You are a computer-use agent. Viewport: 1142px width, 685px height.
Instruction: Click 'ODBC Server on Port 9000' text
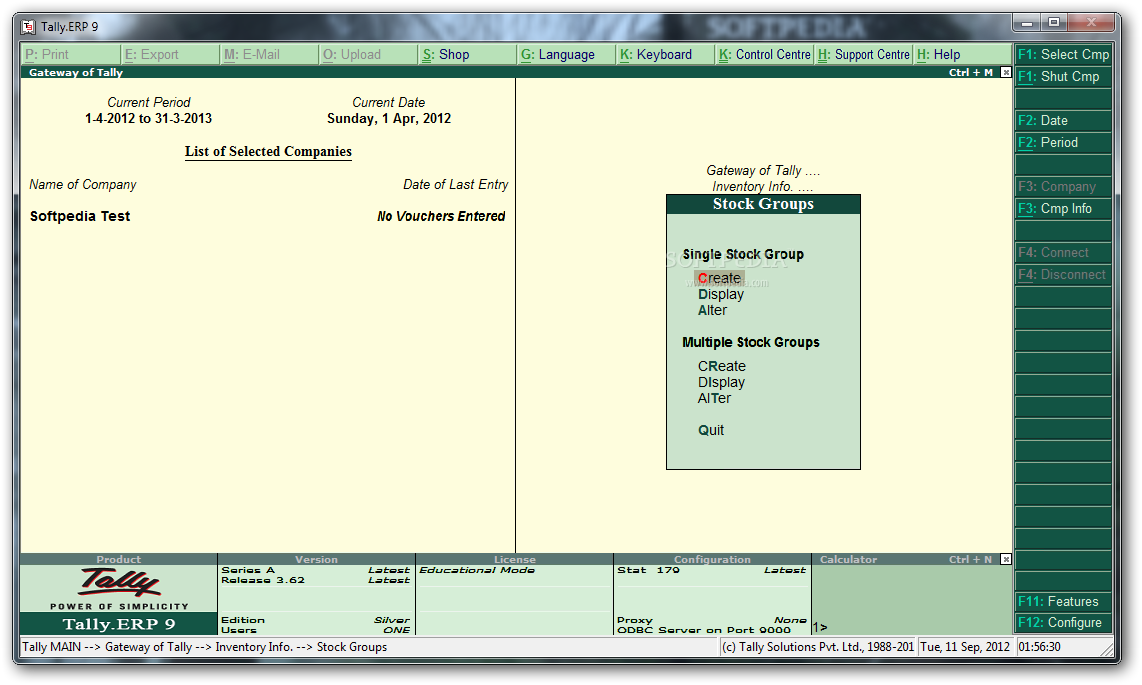point(704,630)
